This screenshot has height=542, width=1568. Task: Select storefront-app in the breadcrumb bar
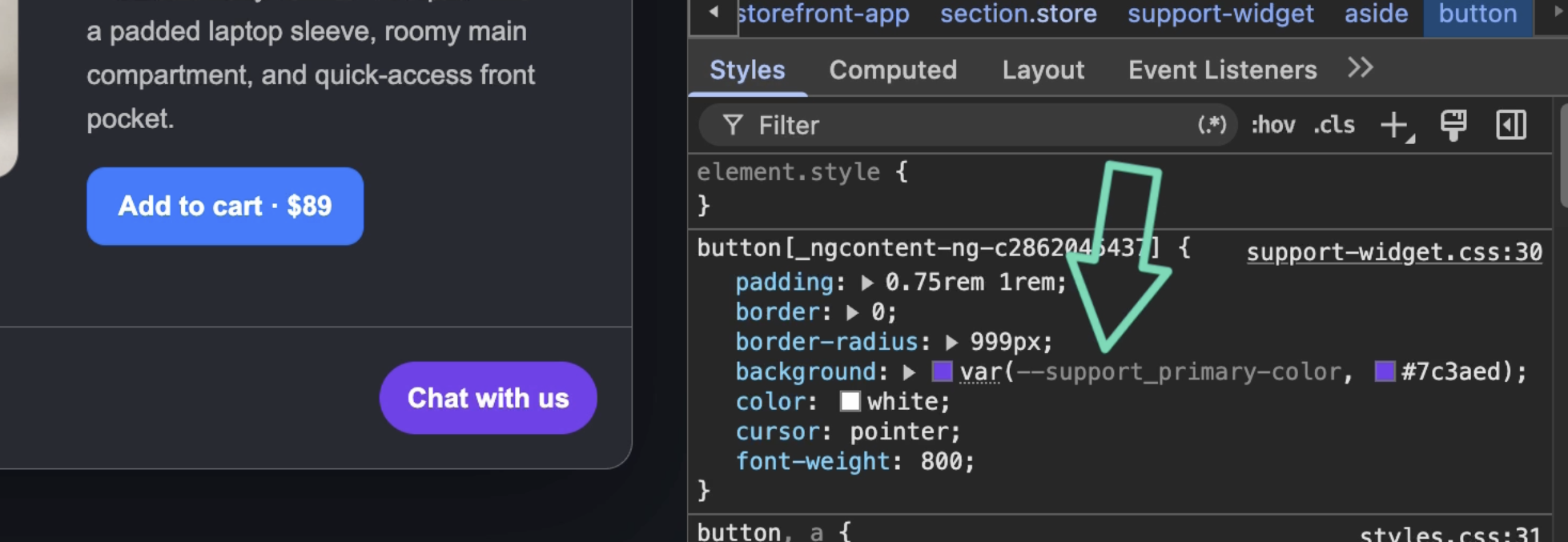pos(823,14)
